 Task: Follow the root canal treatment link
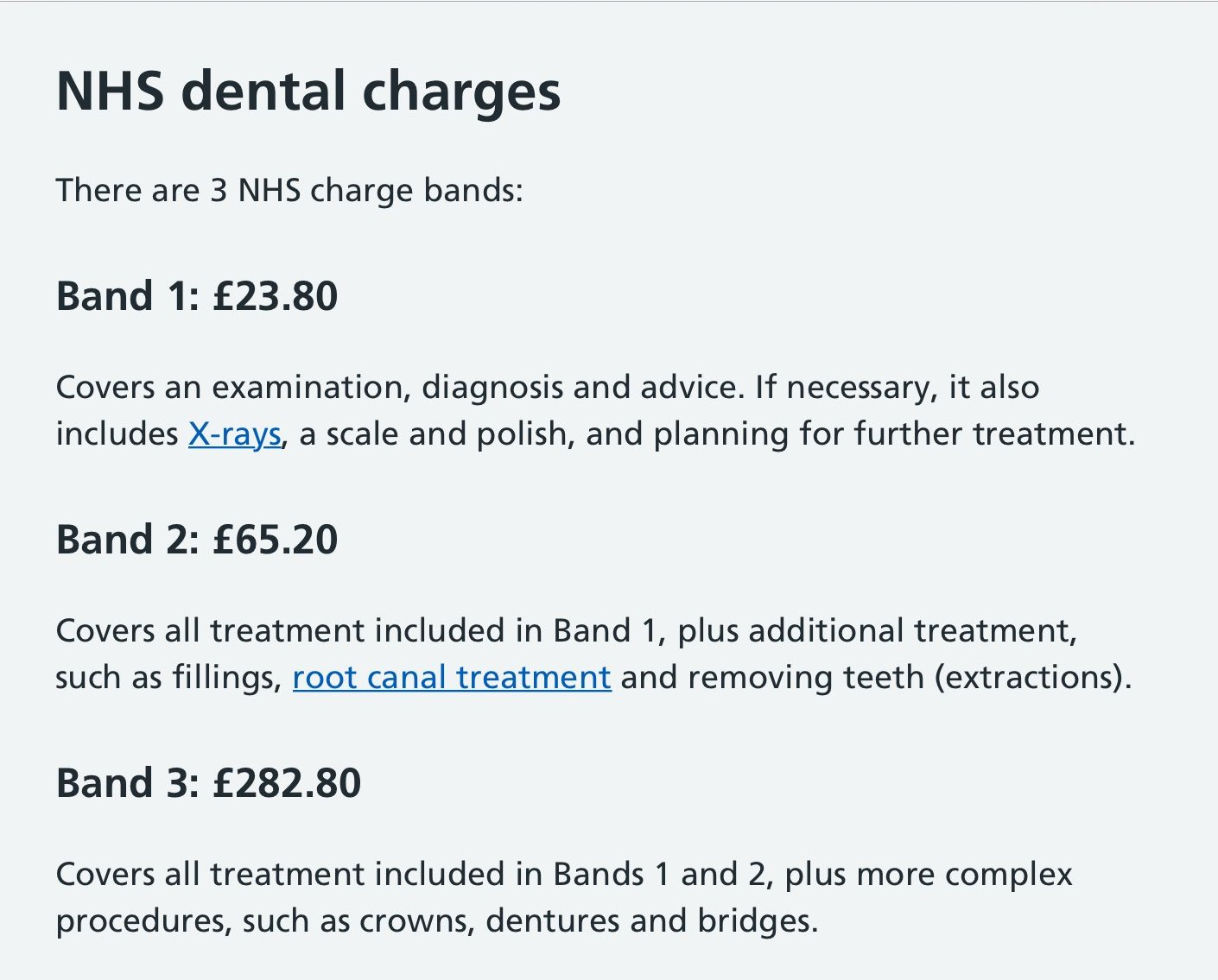[x=452, y=677]
